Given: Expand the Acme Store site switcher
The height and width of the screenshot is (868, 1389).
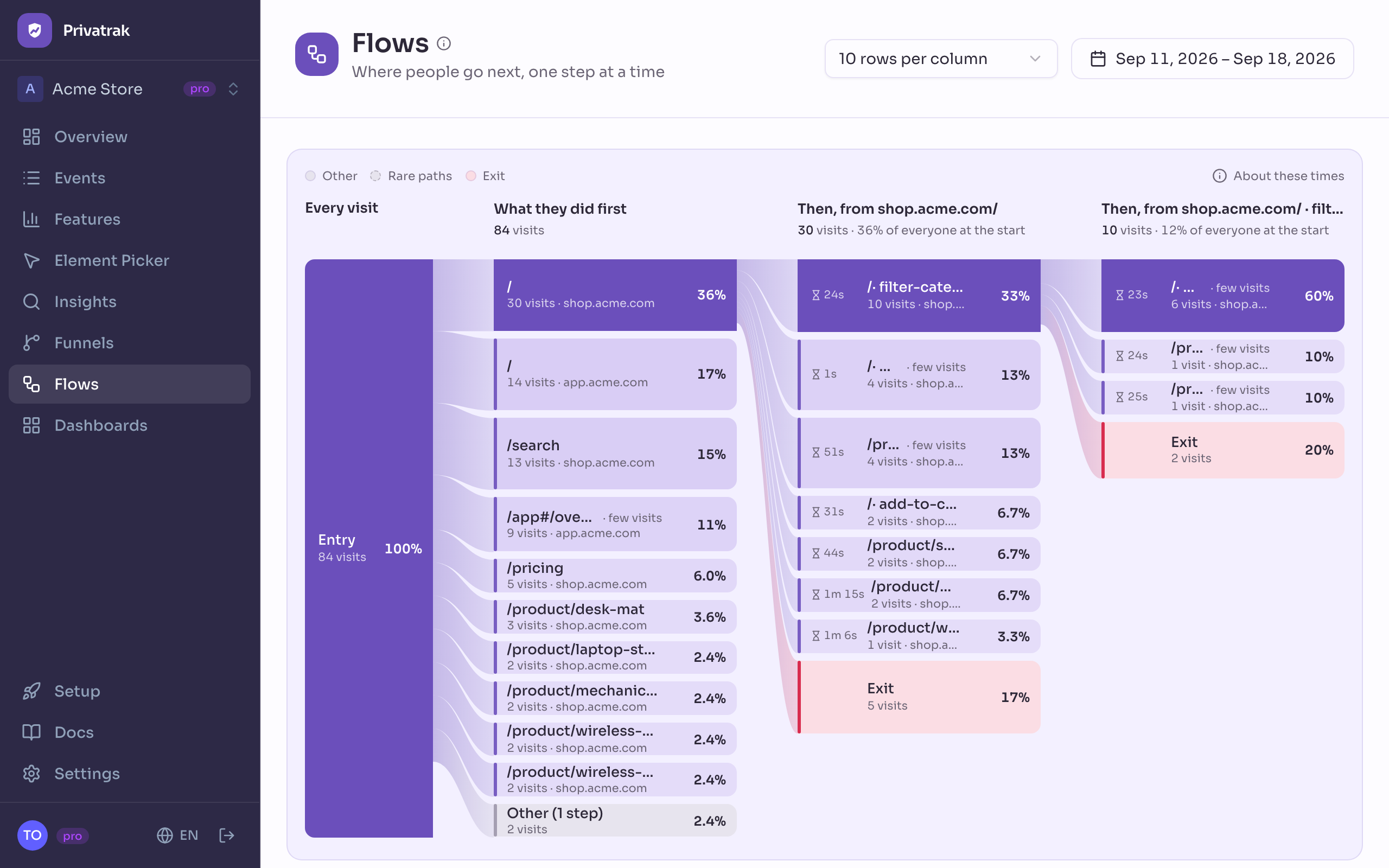Looking at the screenshot, I should (130, 89).
